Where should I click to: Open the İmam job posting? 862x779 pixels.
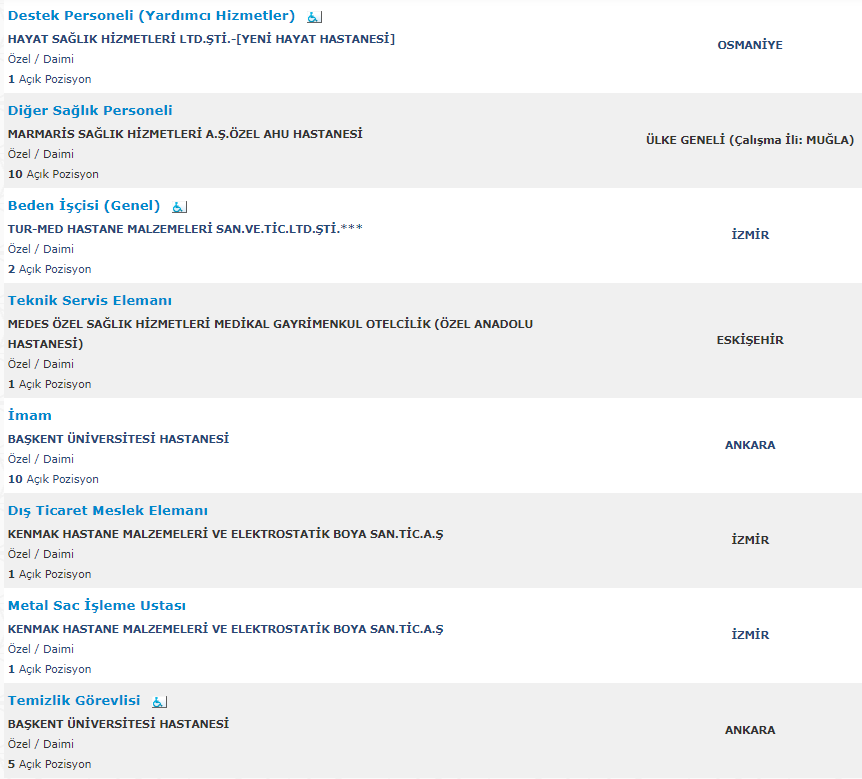(30, 416)
